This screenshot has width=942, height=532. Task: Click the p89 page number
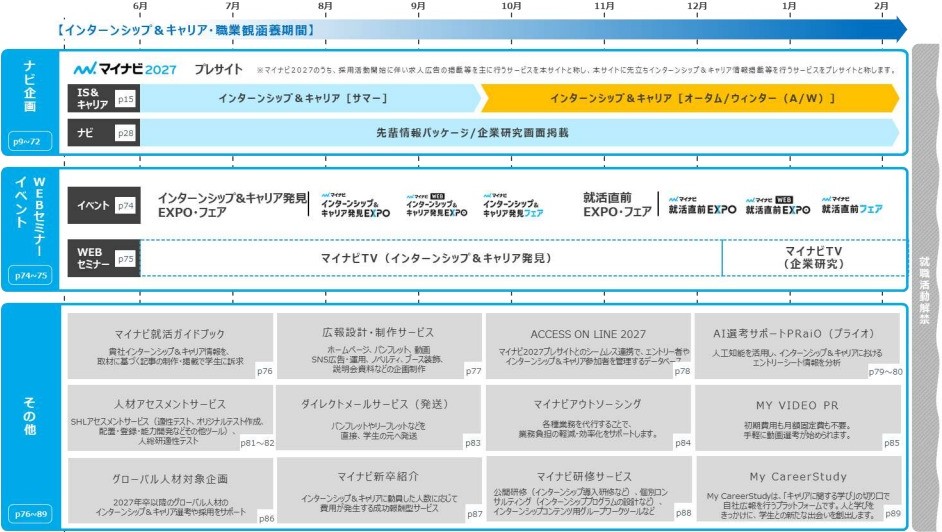coord(893,513)
